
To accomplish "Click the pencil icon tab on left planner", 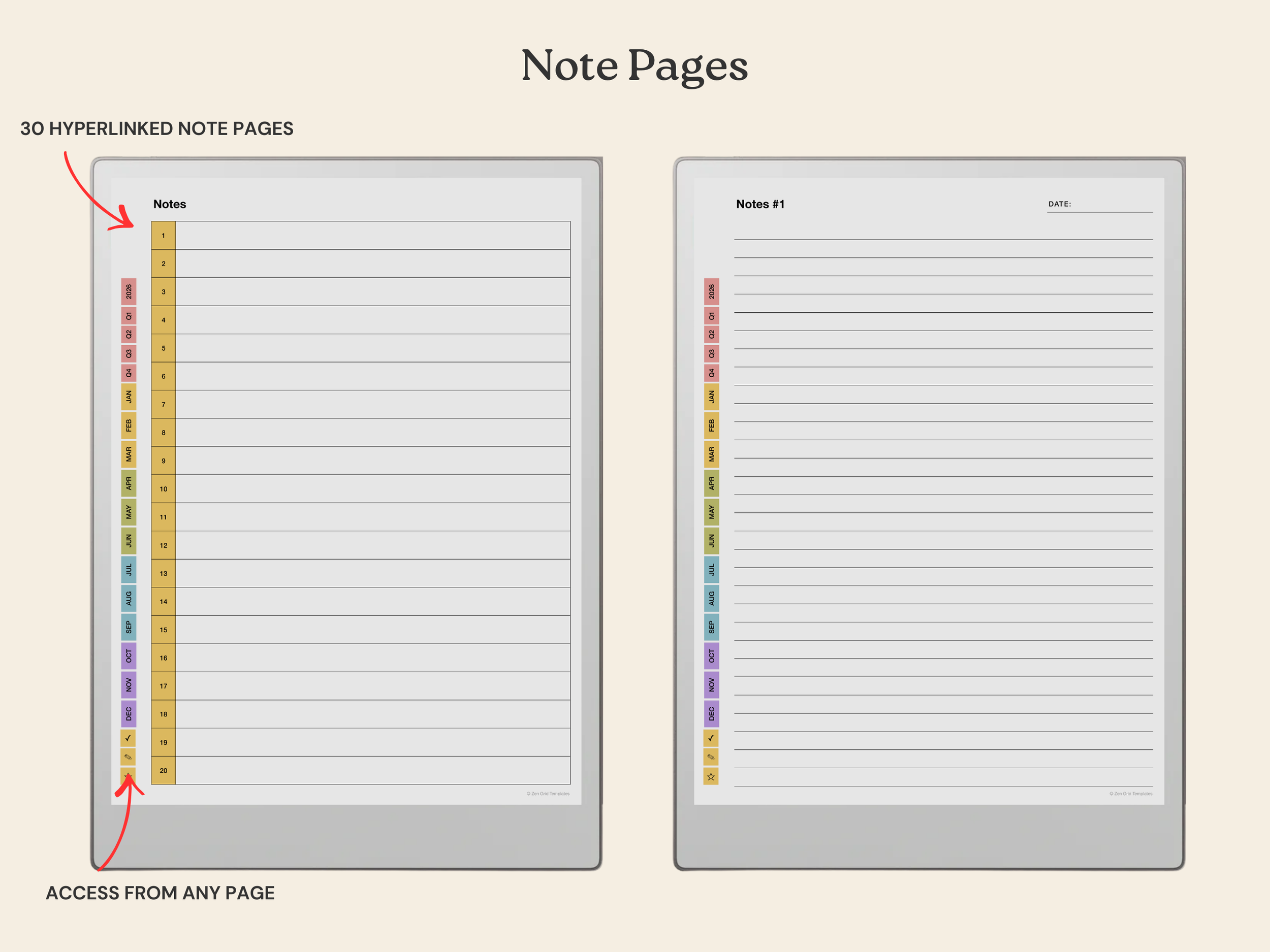I will (128, 757).
